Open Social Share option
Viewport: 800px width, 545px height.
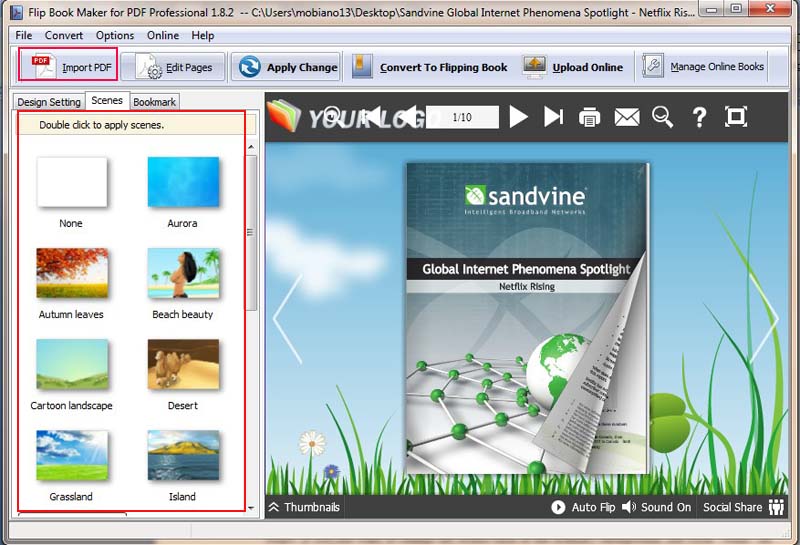point(743,507)
